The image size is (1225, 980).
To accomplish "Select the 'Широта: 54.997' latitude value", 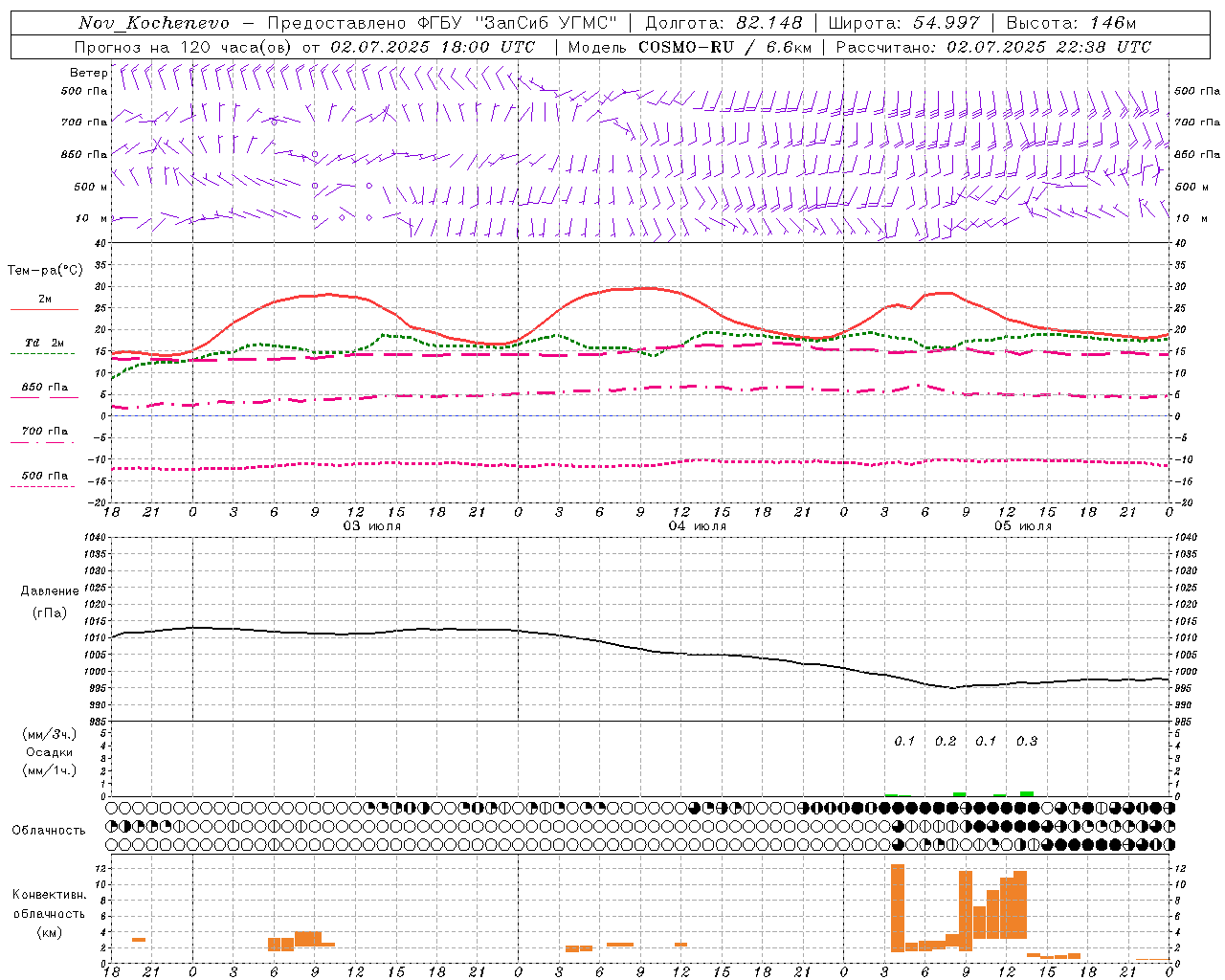I will click(x=903, y=23).
